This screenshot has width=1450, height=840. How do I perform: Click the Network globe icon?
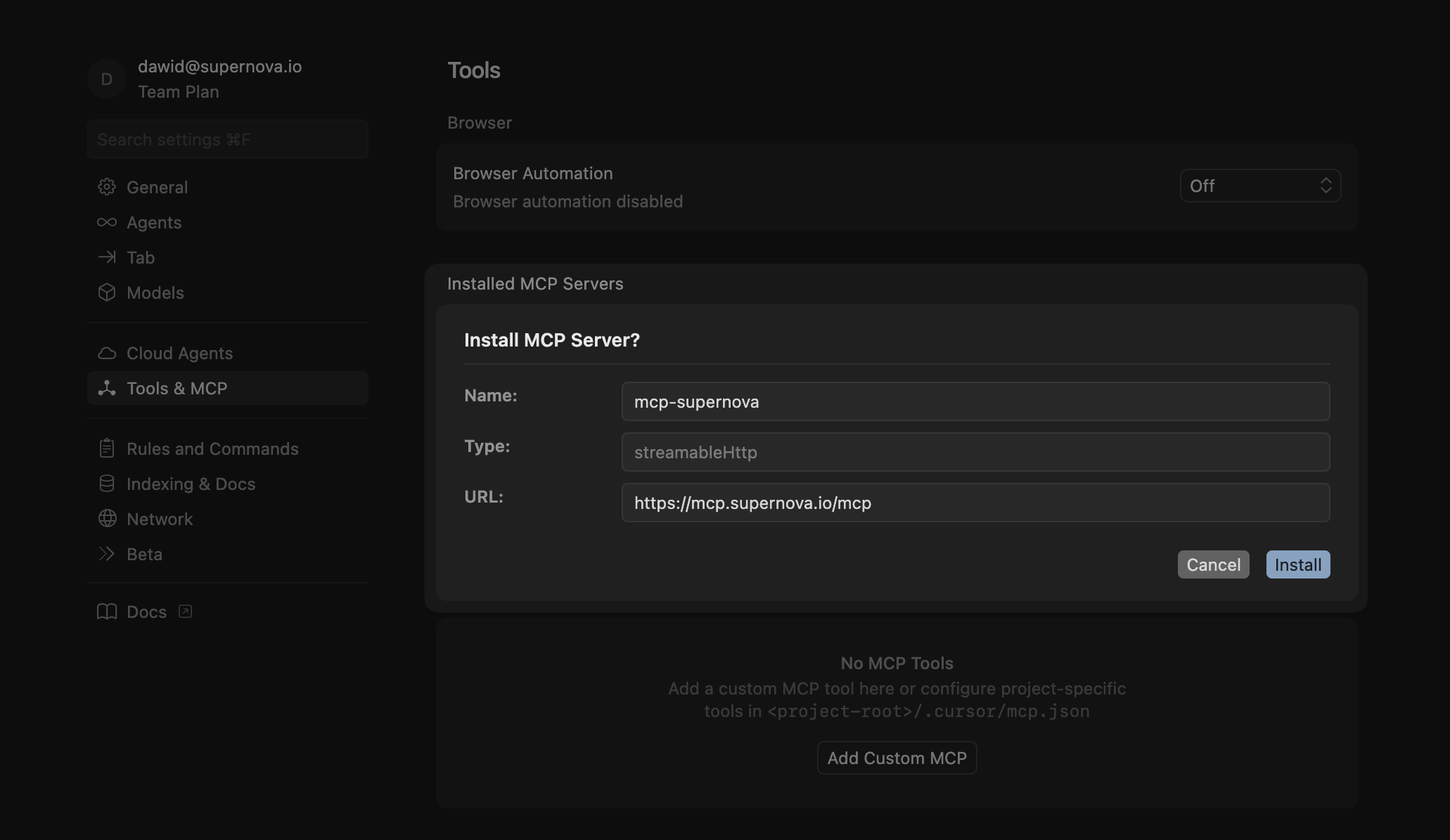coord(107,519)
